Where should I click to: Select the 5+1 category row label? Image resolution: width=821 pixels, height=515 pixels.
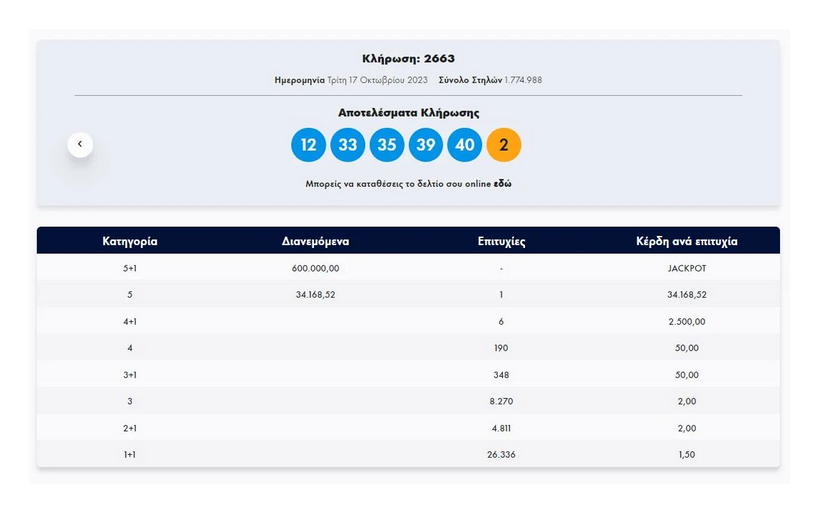(x=130, y=268)
